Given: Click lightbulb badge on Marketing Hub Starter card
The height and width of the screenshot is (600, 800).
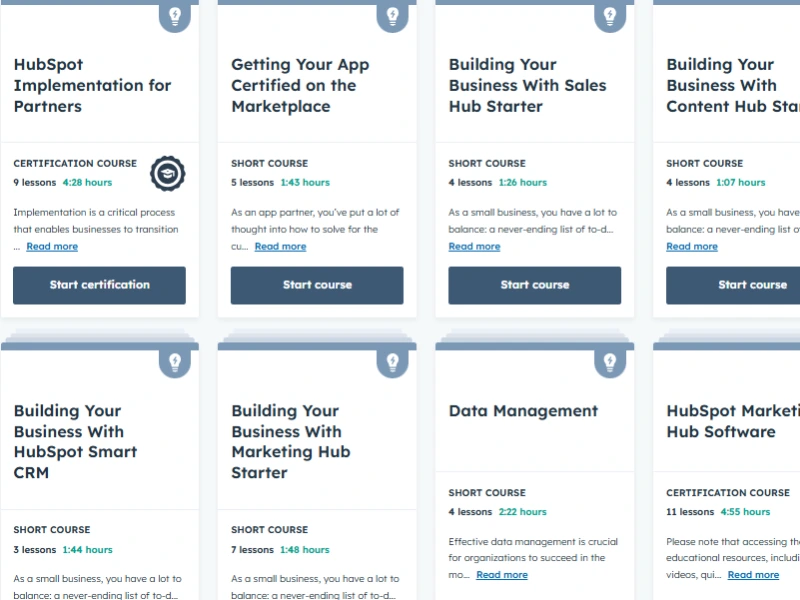Looking at the screenshot, I should coord(392,362).
